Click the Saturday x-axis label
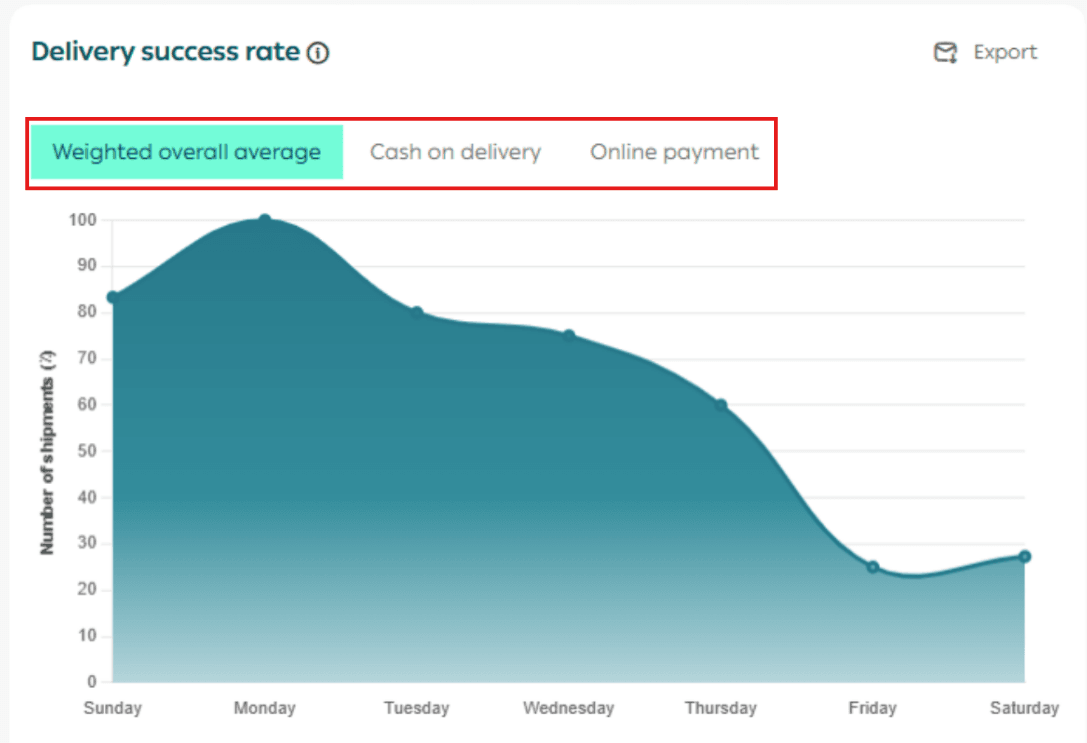1087x743 pixels. (x=1024, y=708)
